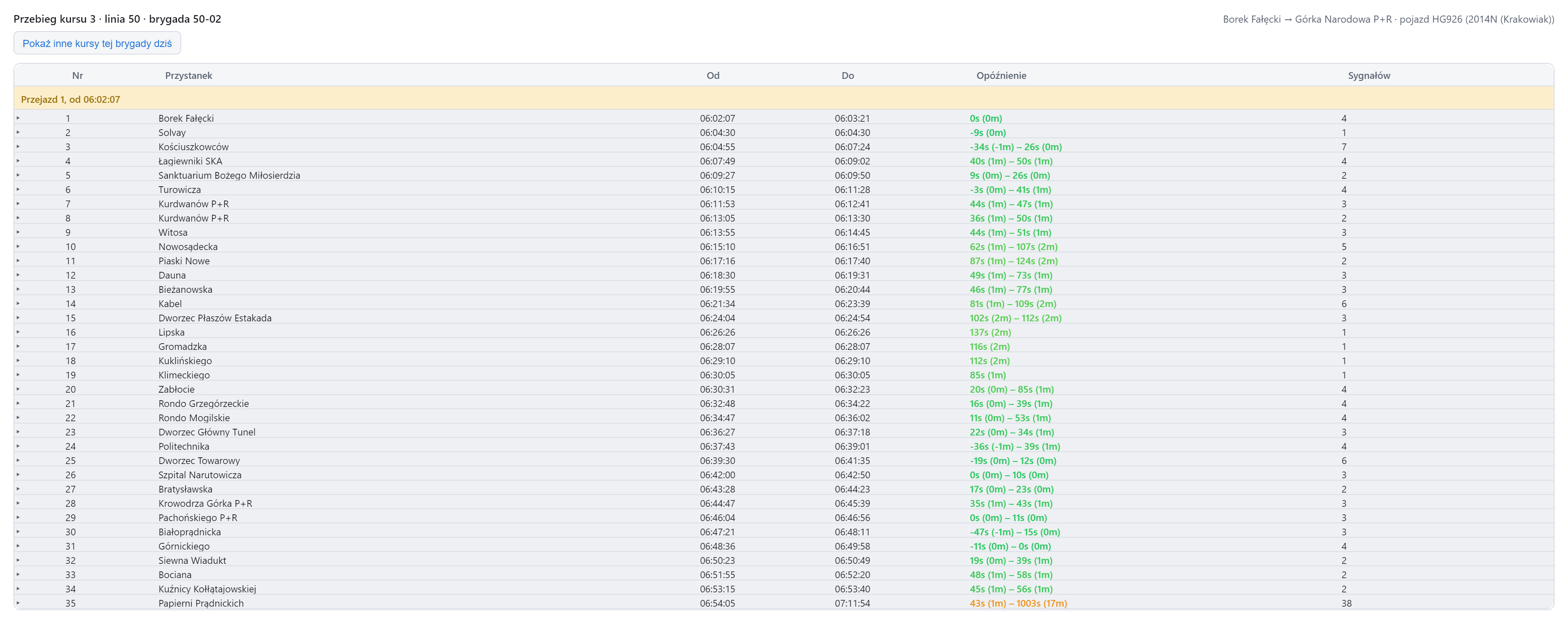Expand the Bociana row triangle
Screen dimensions: 1568x636
pyautogui.click(x=18, y=574)
